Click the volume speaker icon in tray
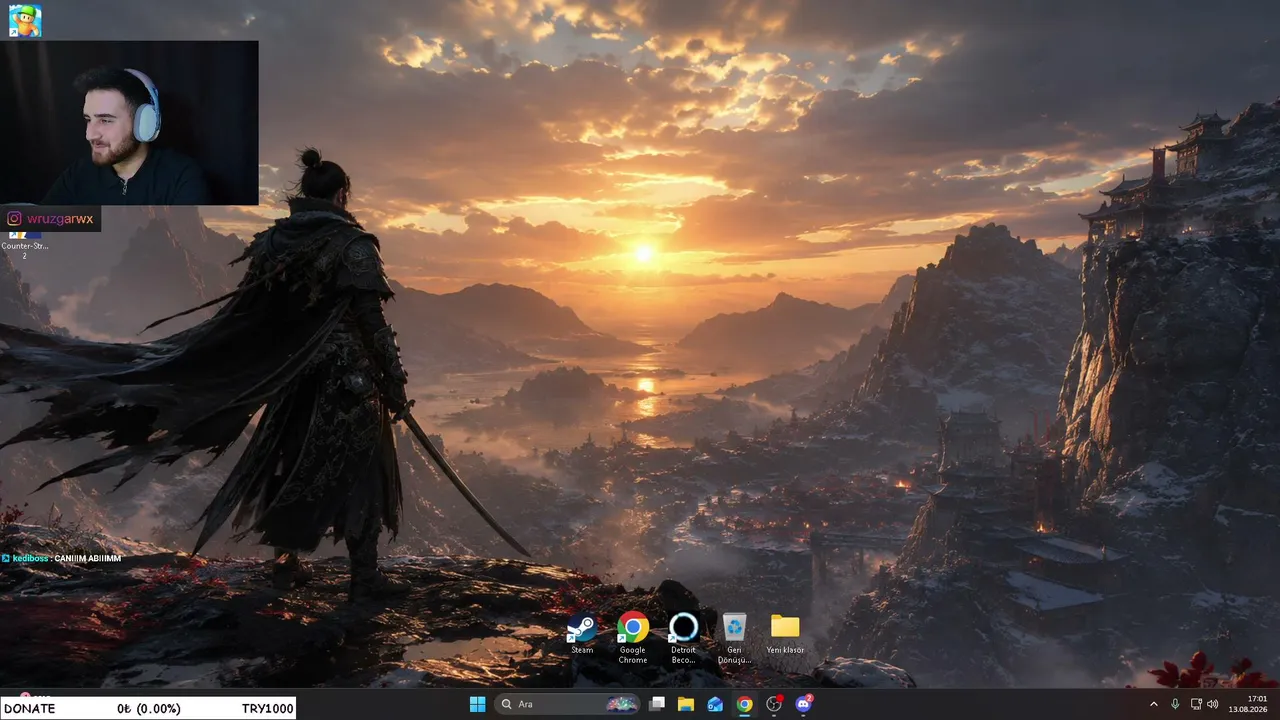The image size is (1280, 720). pyautogui.click(x=1213, y=704)
